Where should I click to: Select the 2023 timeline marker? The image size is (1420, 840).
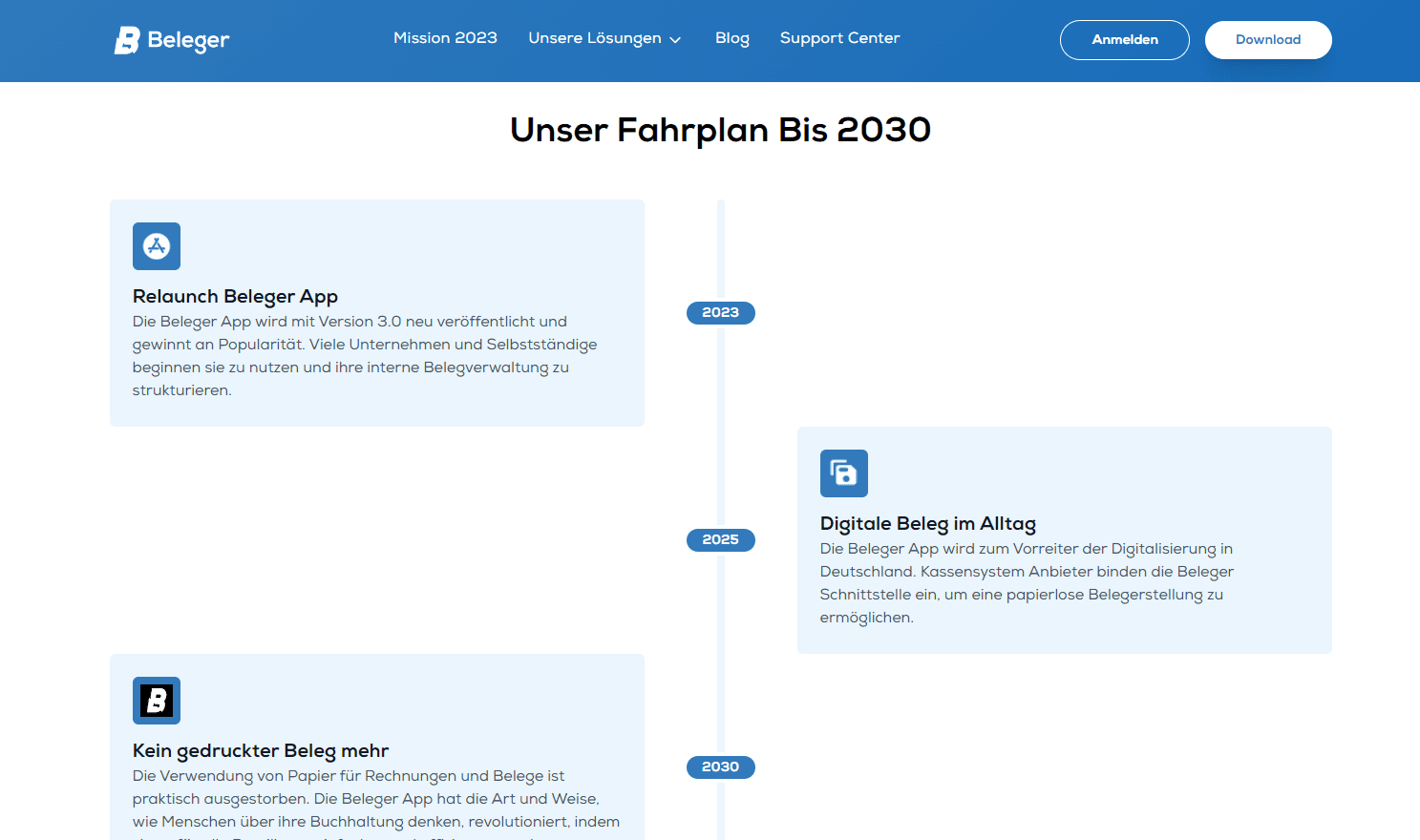click(x=721, y=313)
